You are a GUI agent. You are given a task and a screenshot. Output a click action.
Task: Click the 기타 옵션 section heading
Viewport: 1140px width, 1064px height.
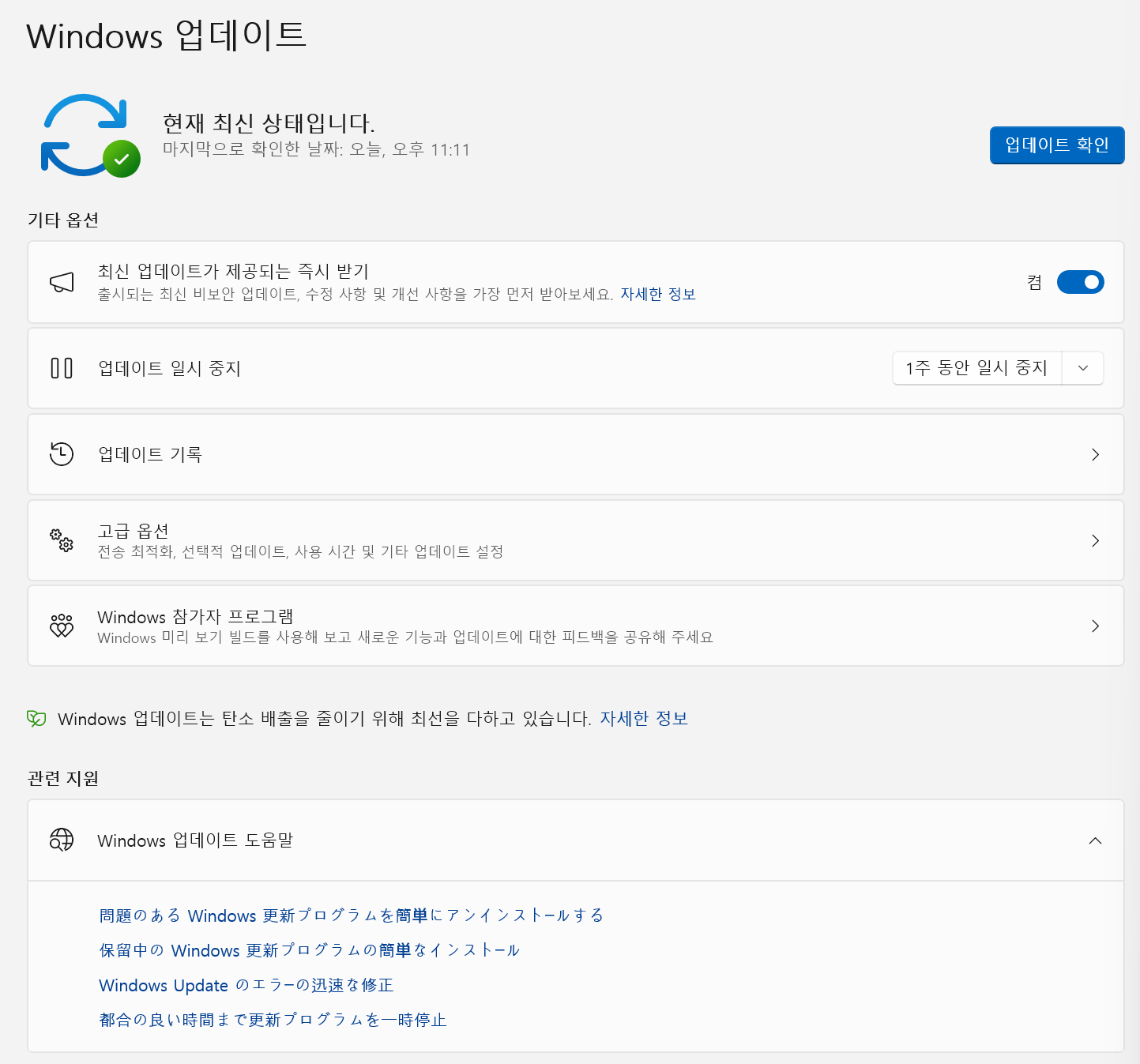tap(63, 220)
